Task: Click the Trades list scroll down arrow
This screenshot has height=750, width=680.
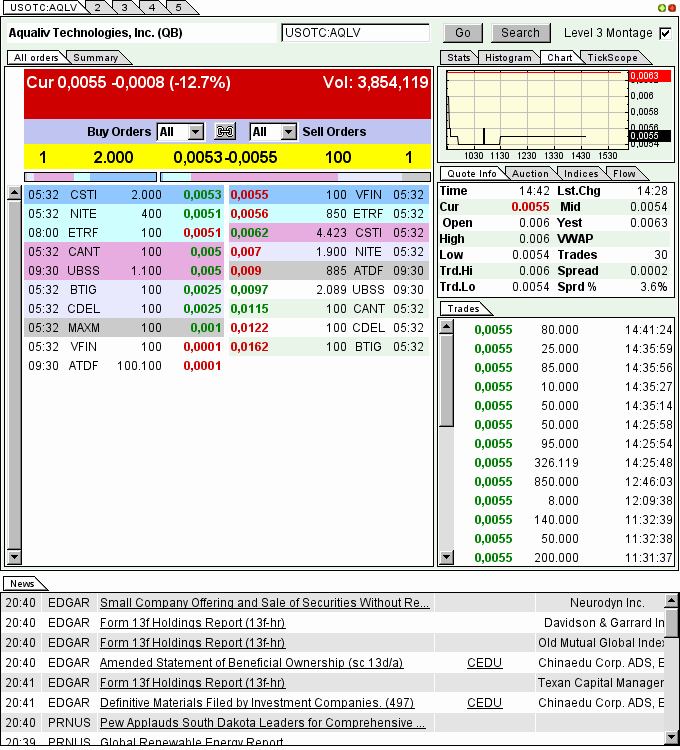Action: (x=447, y=557)
